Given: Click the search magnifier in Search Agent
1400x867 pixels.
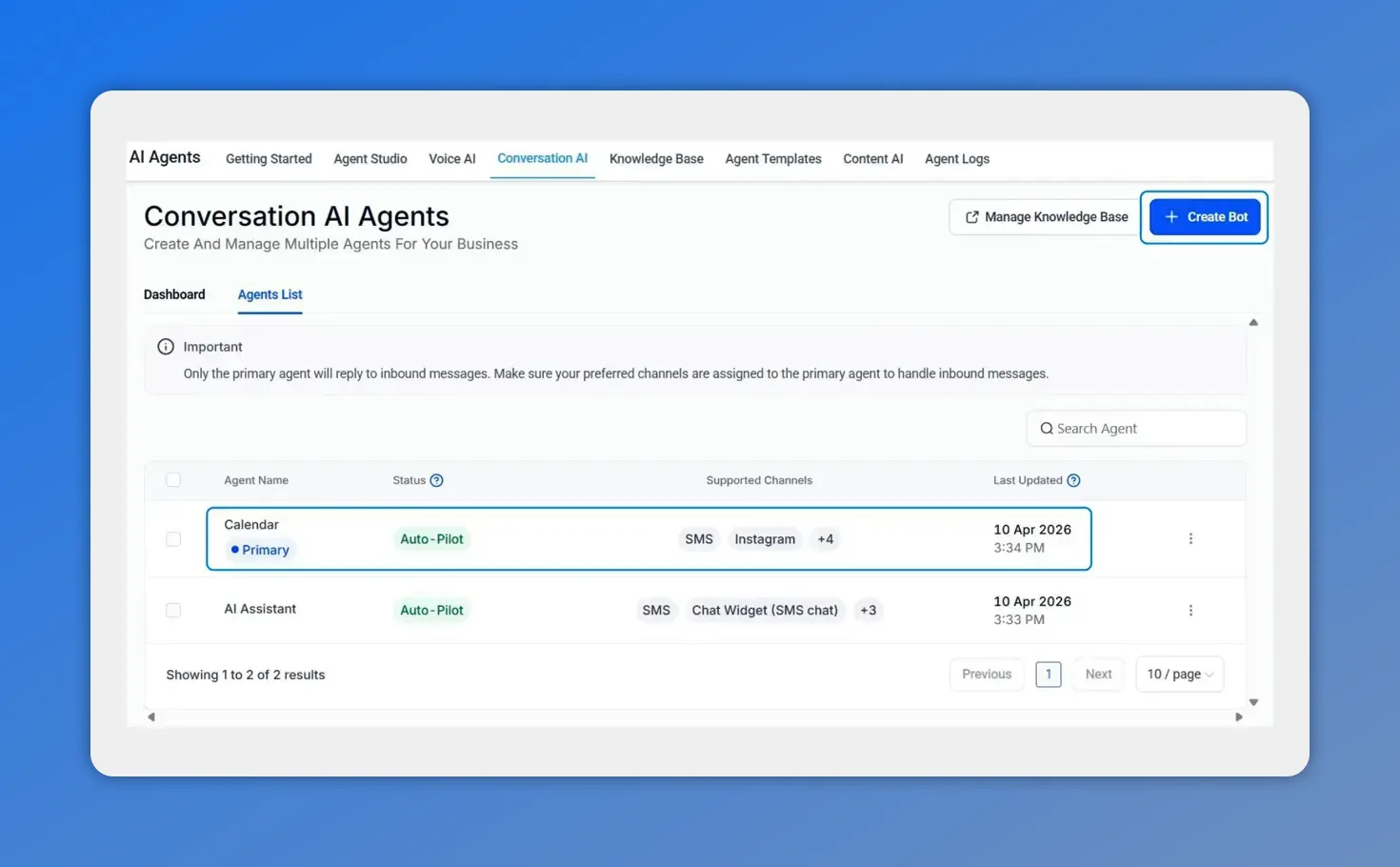Looking at the screenshot, I should (x=1047, y=428).
